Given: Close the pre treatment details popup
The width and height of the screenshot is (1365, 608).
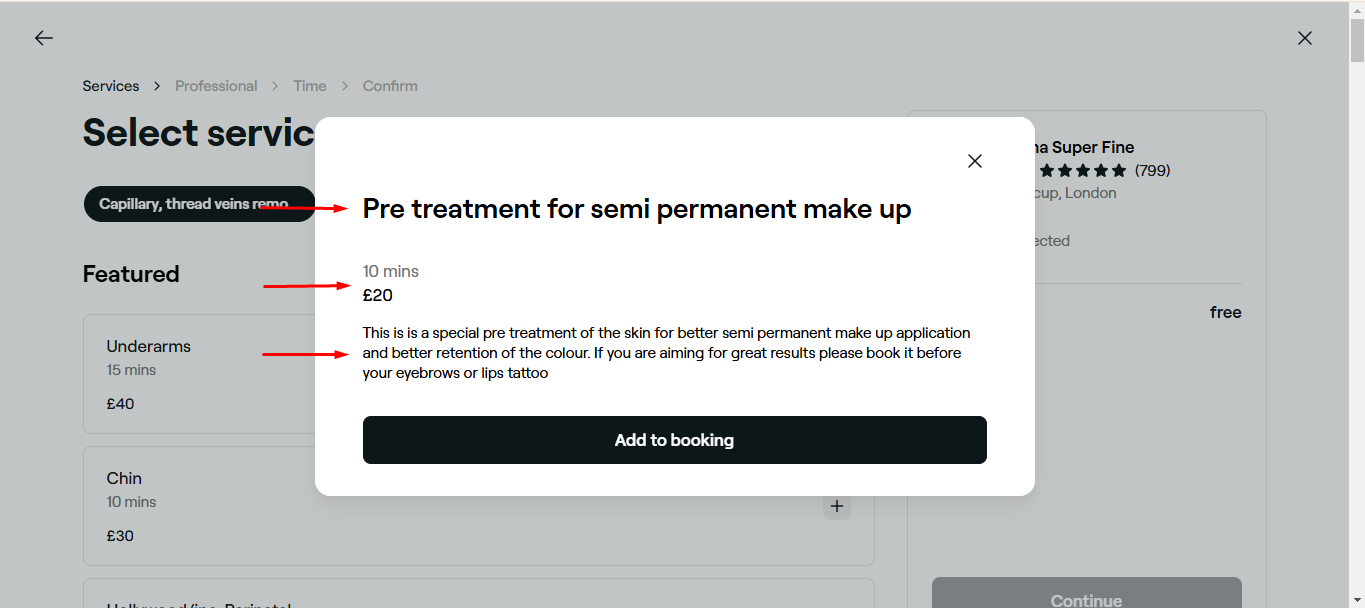Looking at the screenshot, I should [975, 161].
